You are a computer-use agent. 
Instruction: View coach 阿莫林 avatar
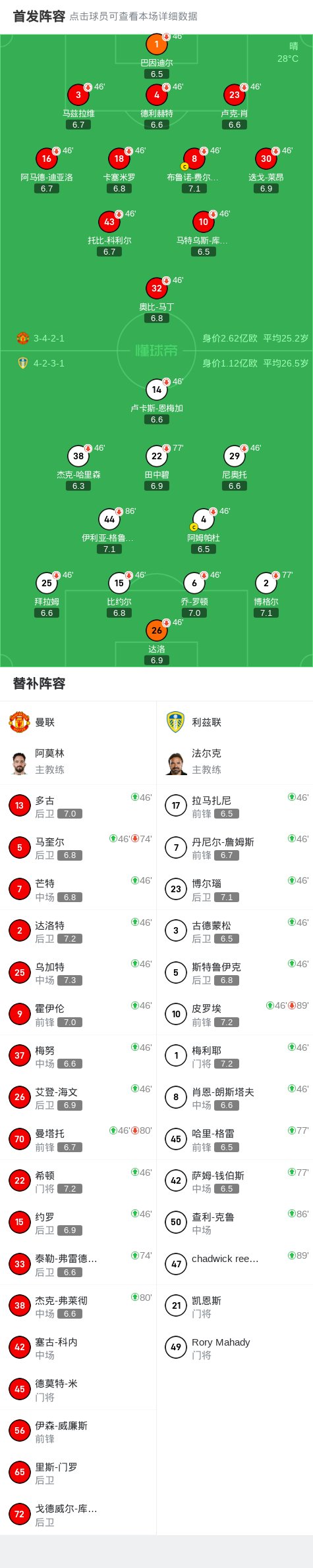(x=19, y=762)
